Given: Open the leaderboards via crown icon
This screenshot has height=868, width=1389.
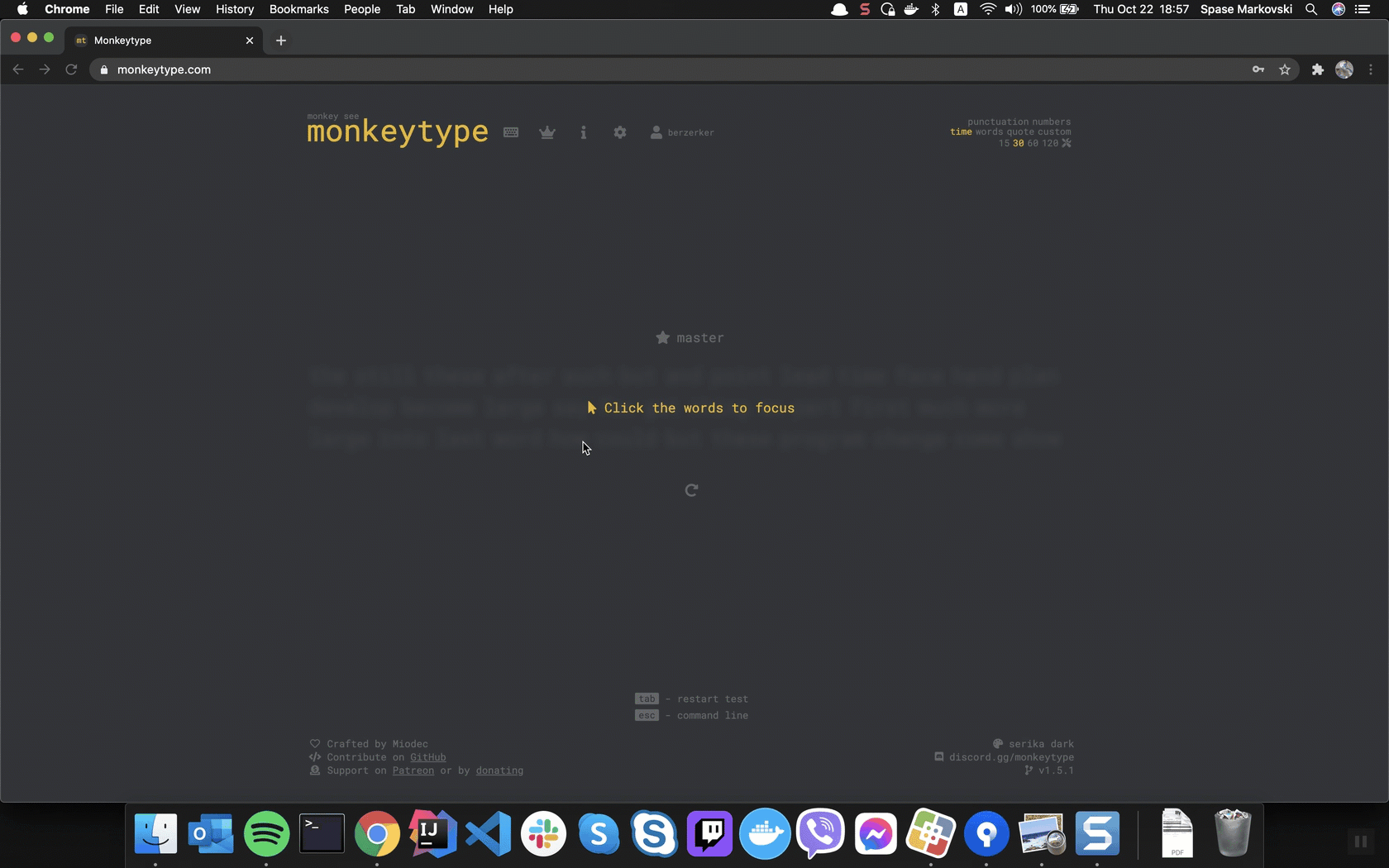Looking at the screenshot, I should coord(547,132).
